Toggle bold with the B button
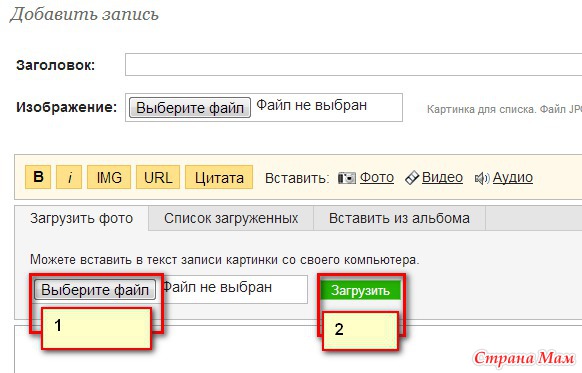The width and height of the screenshot is (582, 373). pos(38,177)
